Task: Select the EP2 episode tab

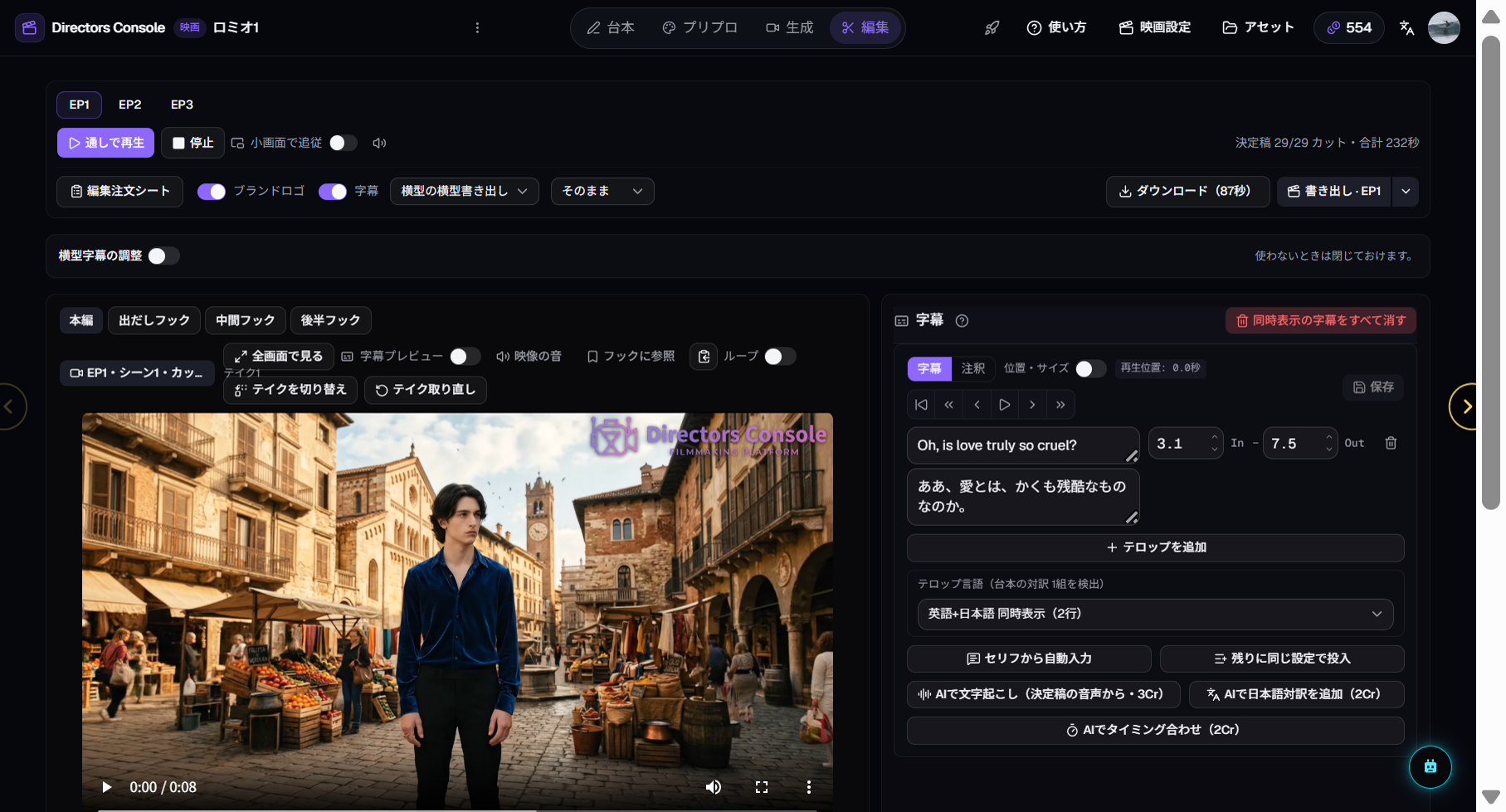Action: click(130, 105)
